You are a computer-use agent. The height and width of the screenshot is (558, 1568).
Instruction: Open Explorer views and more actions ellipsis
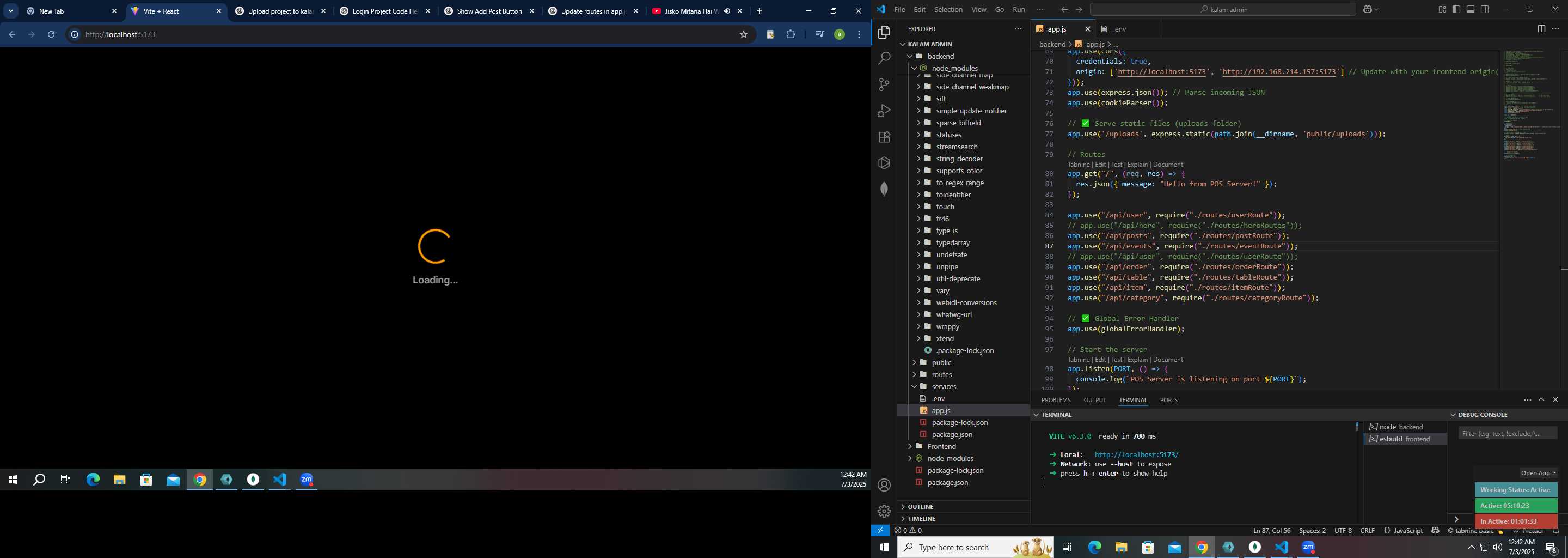pos(1018,29)
